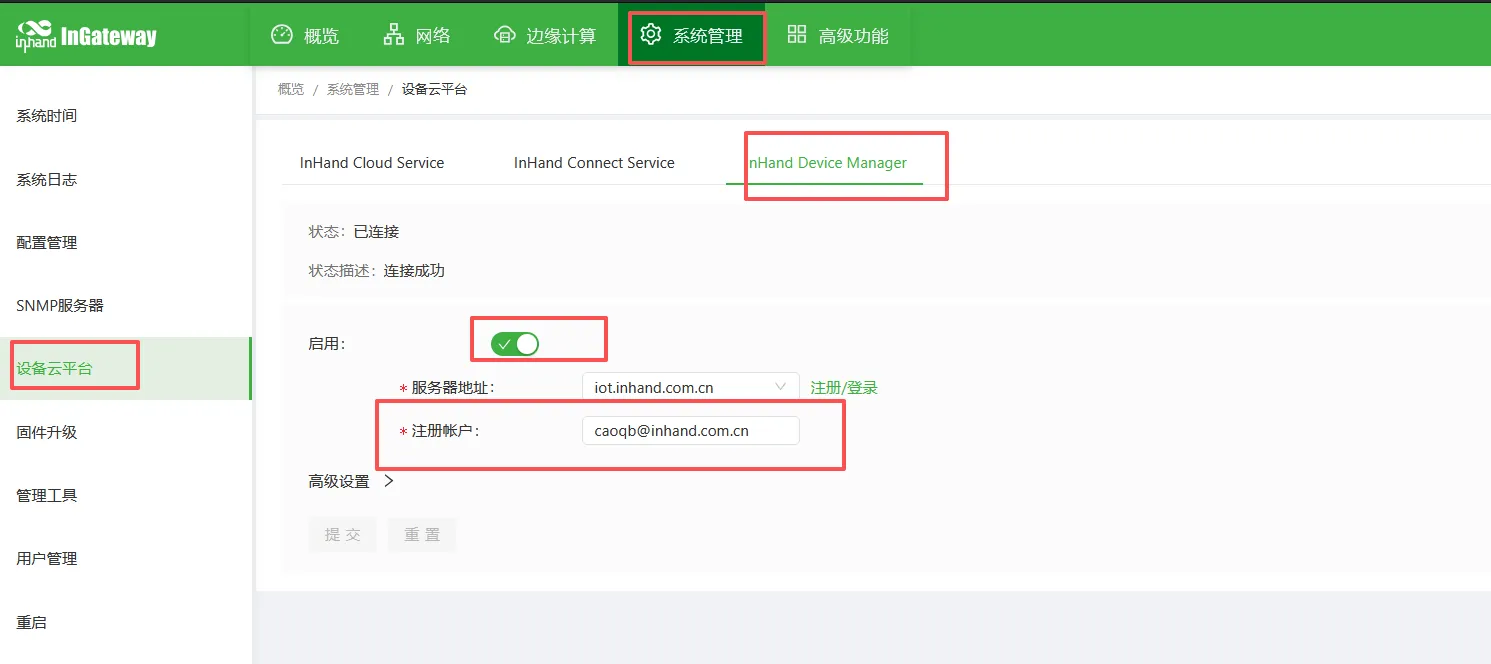1491x664 pixels.
Task: Open the 高级功能 top menu
Action: pos(838,36)
